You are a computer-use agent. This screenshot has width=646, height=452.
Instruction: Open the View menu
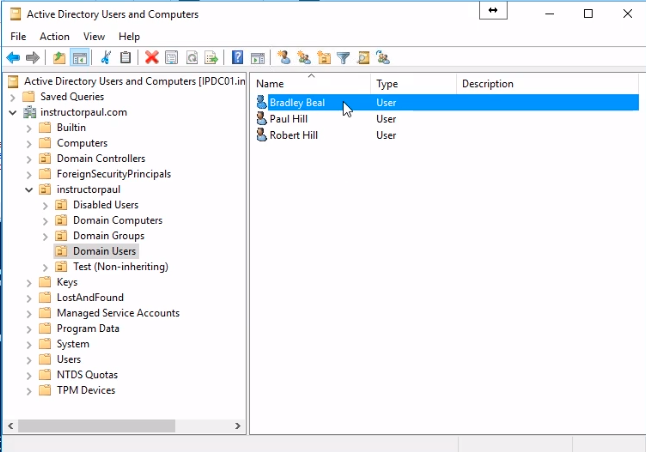point(94,36)
